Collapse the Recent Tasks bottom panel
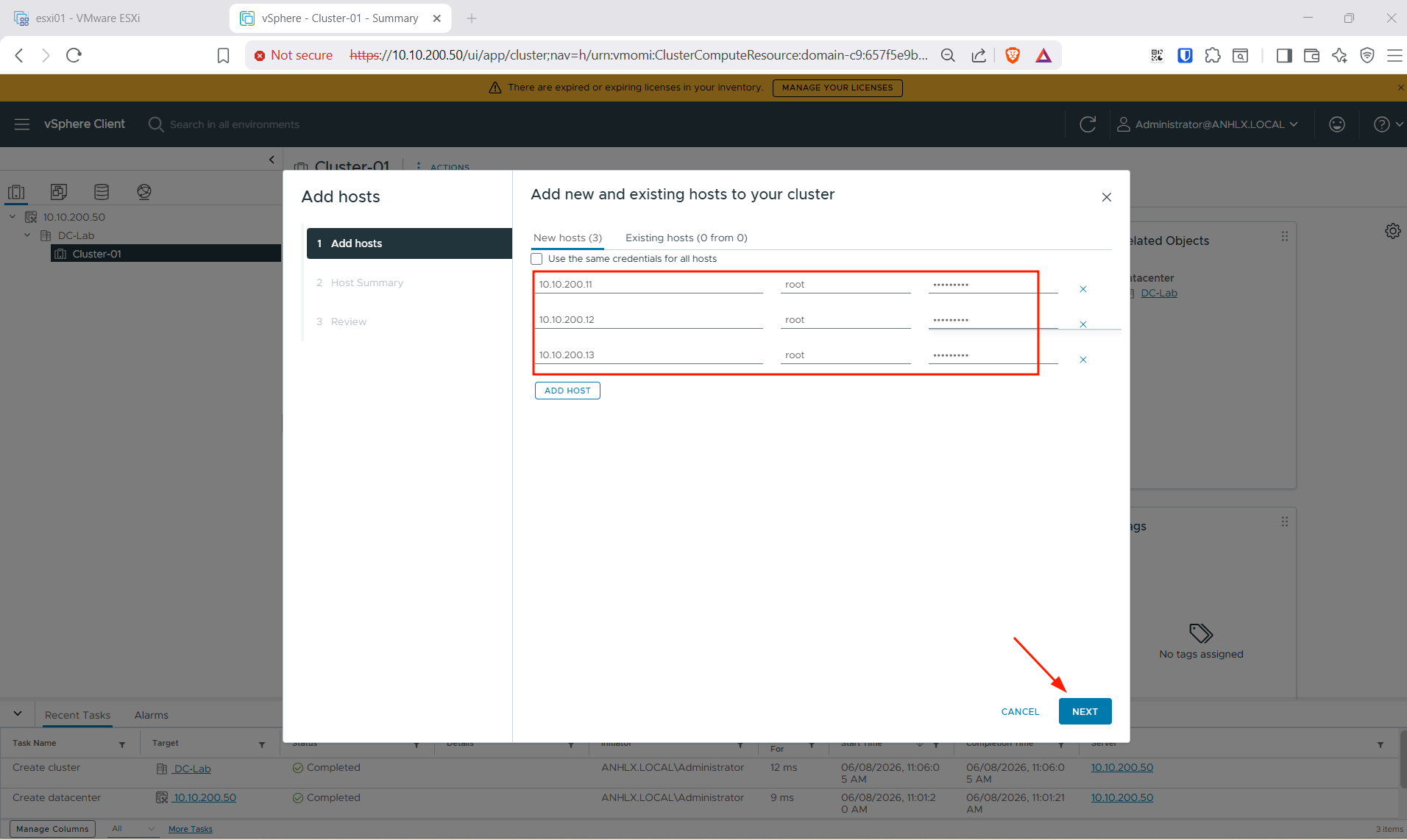The width and height of the screenshot is (1407, 840). pos(18,713)
